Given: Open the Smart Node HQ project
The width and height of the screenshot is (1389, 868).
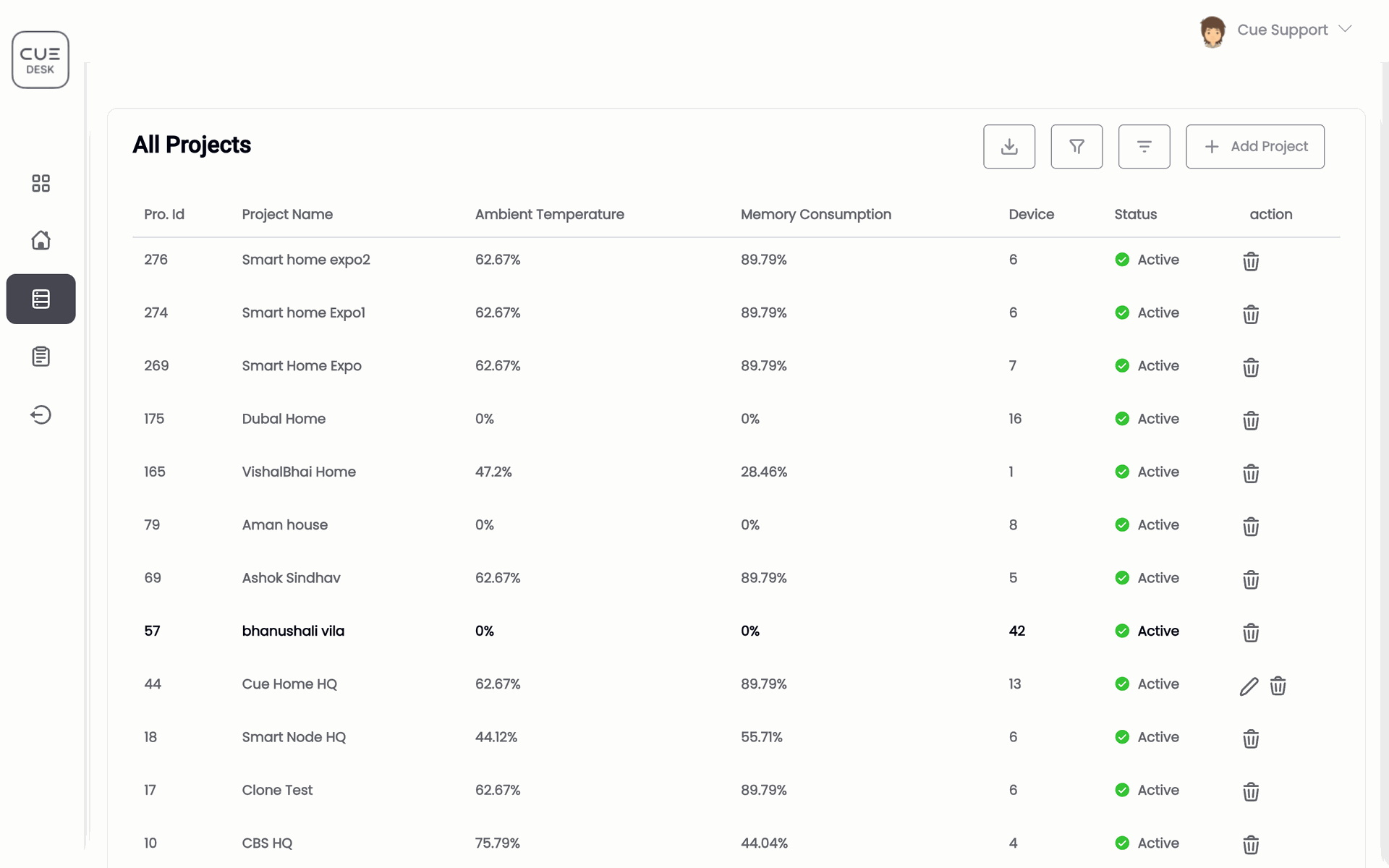Looking at the screenshot, I should coord(294,737).
